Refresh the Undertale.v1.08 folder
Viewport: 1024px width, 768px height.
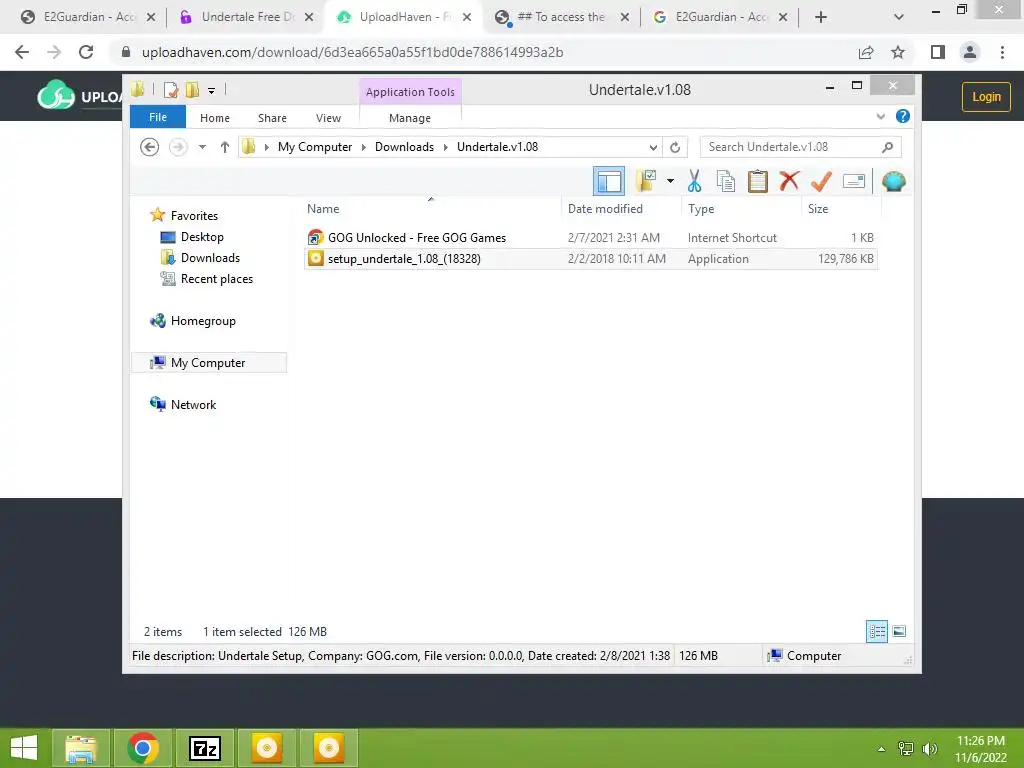pyautogui.click(x=675, y=147)
